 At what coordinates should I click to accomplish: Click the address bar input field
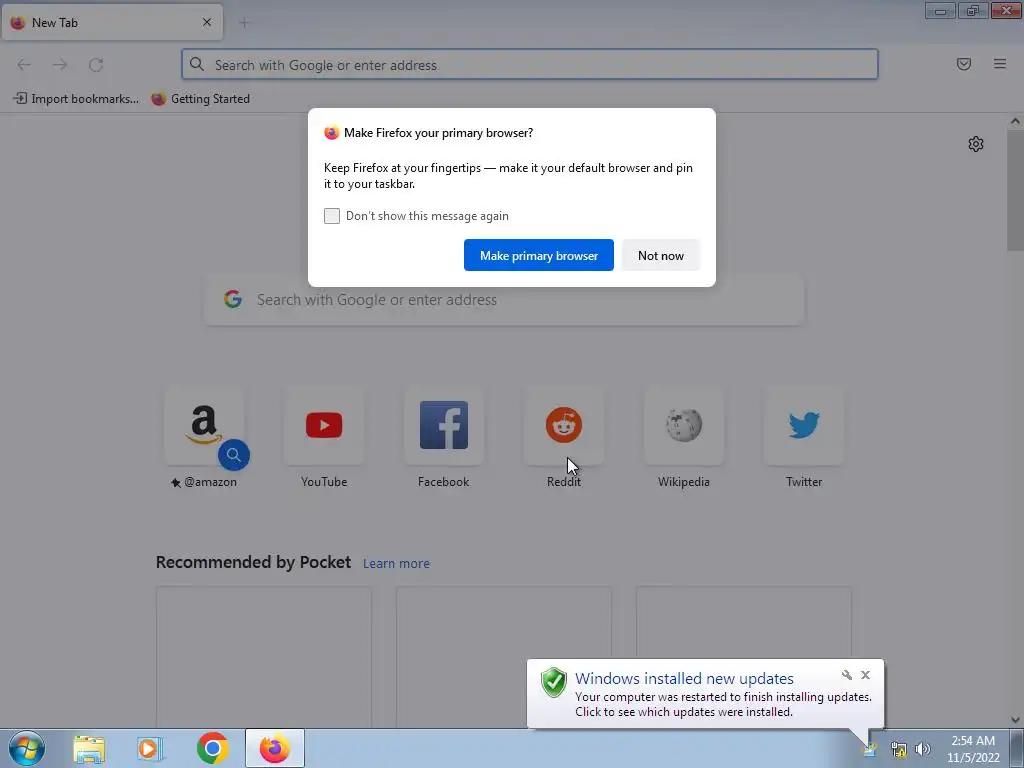pyautogui.click(x=530, y=65)
